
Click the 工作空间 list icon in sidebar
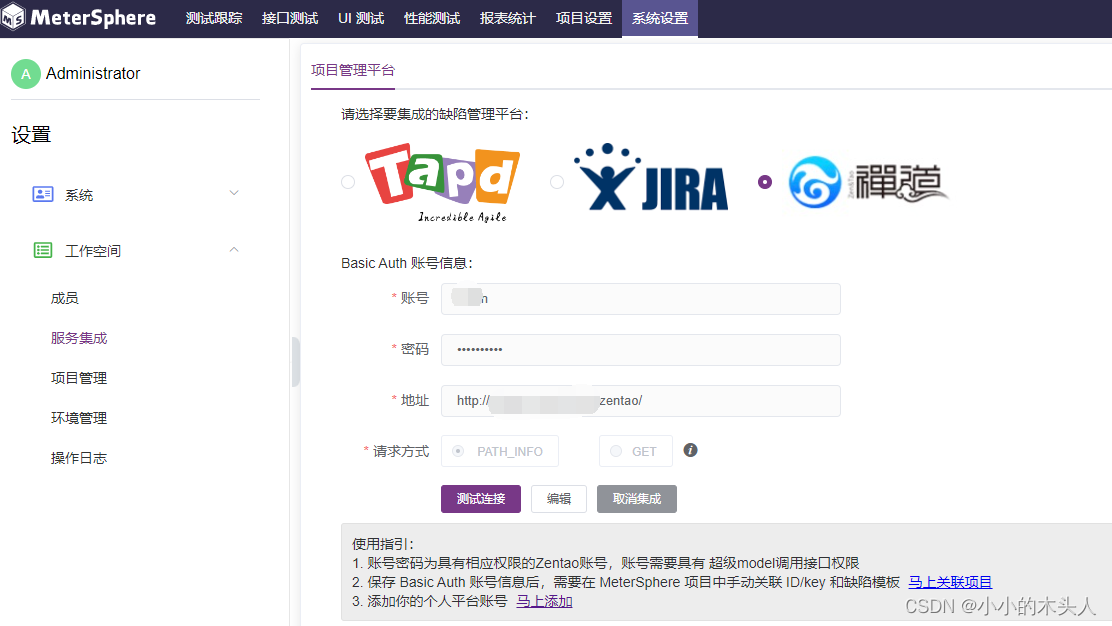pos(43,250)
